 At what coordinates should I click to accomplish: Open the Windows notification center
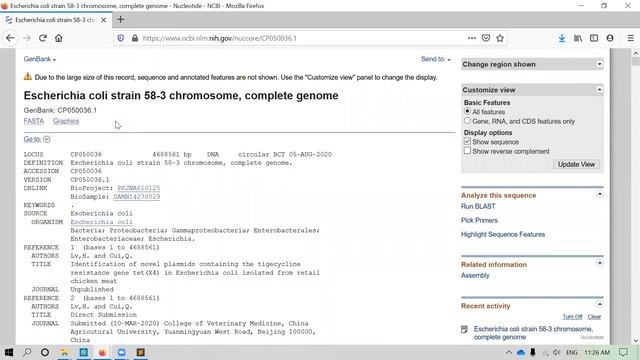623,352
